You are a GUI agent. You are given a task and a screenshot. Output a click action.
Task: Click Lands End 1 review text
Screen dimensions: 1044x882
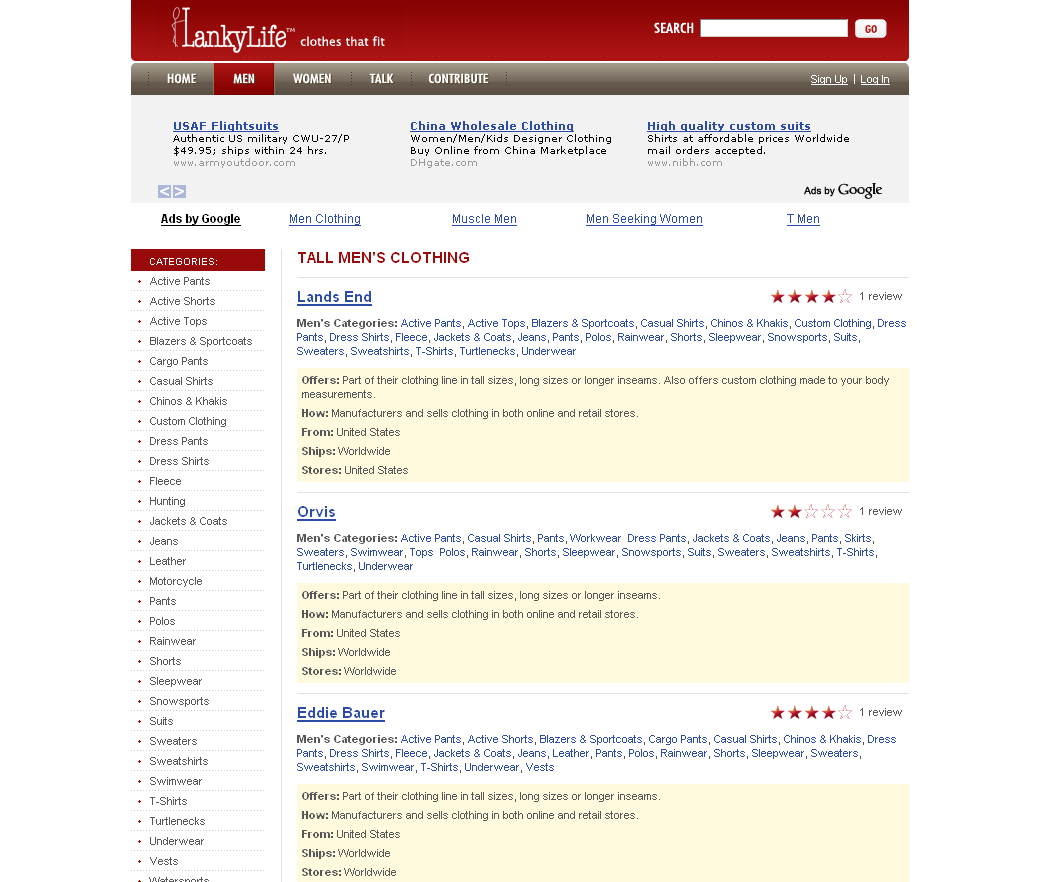click(x=880, y=296)
